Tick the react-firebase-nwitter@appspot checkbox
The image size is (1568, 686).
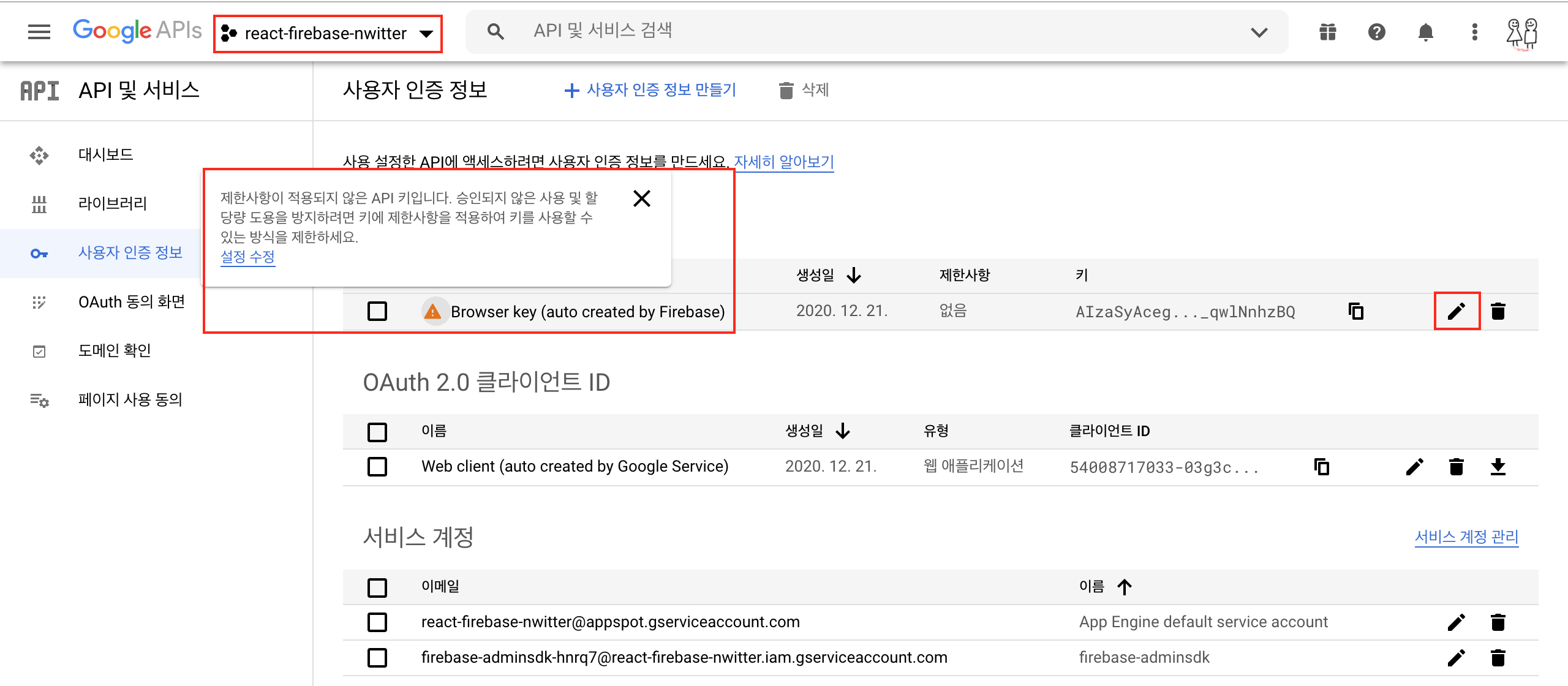pos(377,622)
